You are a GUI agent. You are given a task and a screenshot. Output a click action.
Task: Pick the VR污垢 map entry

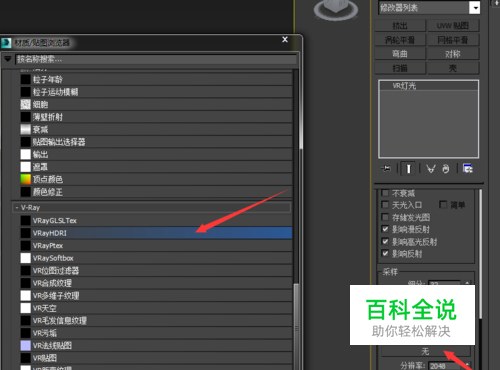(x=156, y=333)
